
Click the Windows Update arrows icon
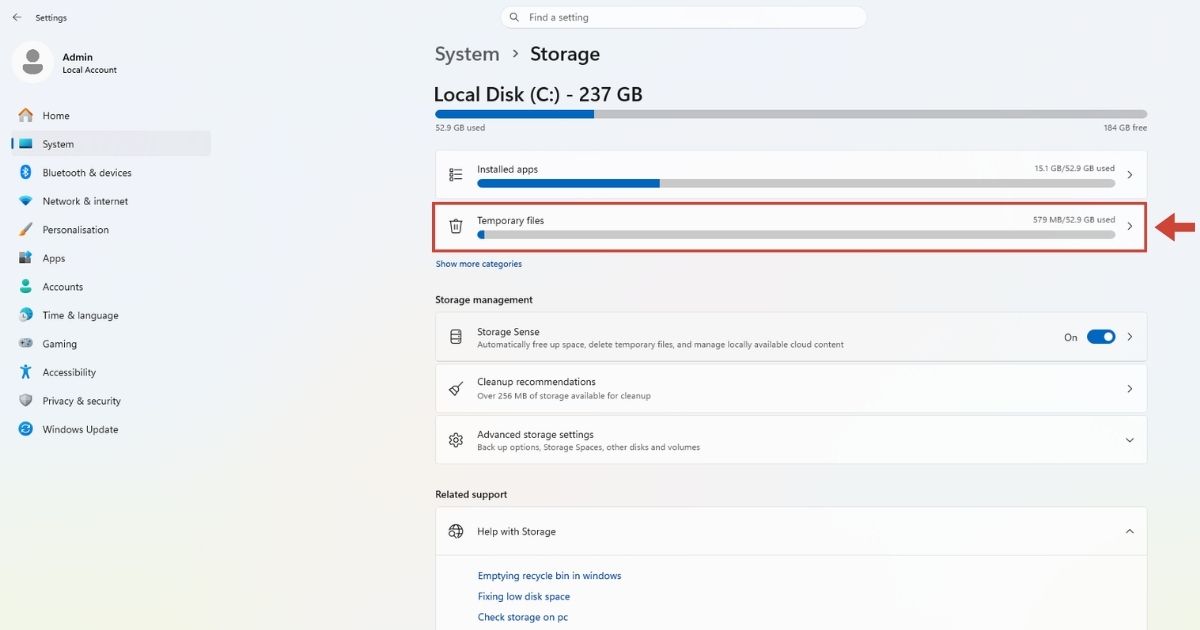[26, 429]
